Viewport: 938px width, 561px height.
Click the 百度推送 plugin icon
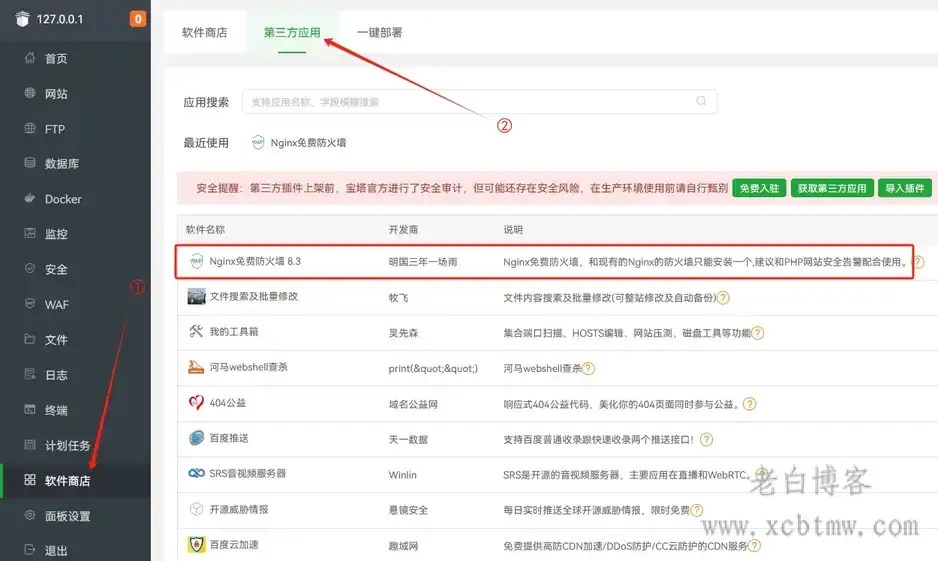[196, 438]
